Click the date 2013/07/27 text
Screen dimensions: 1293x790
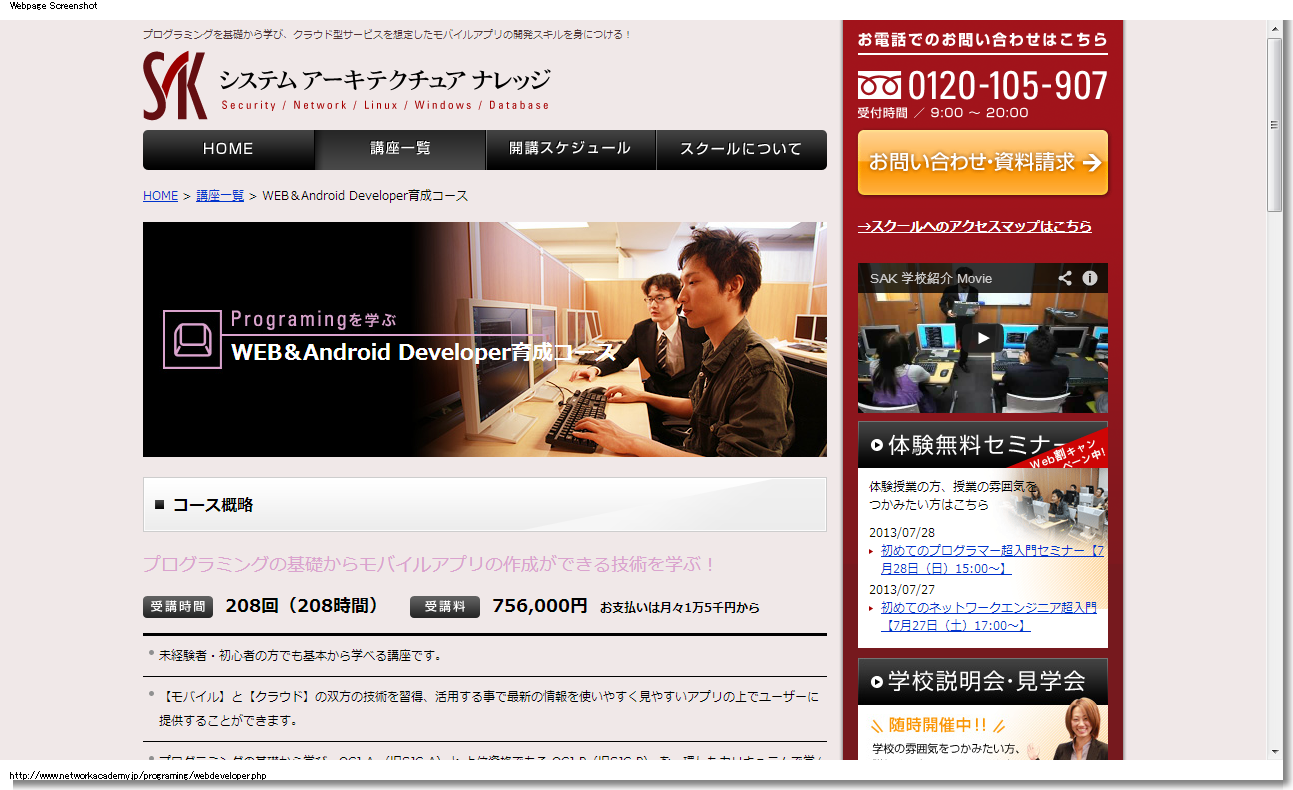[x=902, y=589]
